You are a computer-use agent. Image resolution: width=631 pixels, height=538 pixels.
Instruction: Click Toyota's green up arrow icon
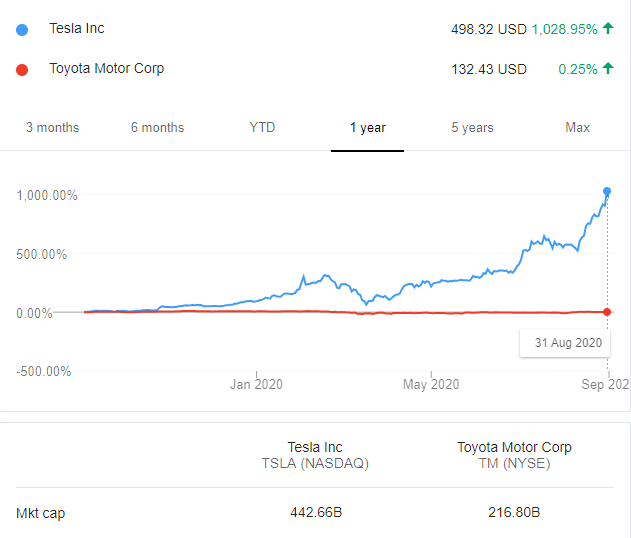[x=608, y=69]
